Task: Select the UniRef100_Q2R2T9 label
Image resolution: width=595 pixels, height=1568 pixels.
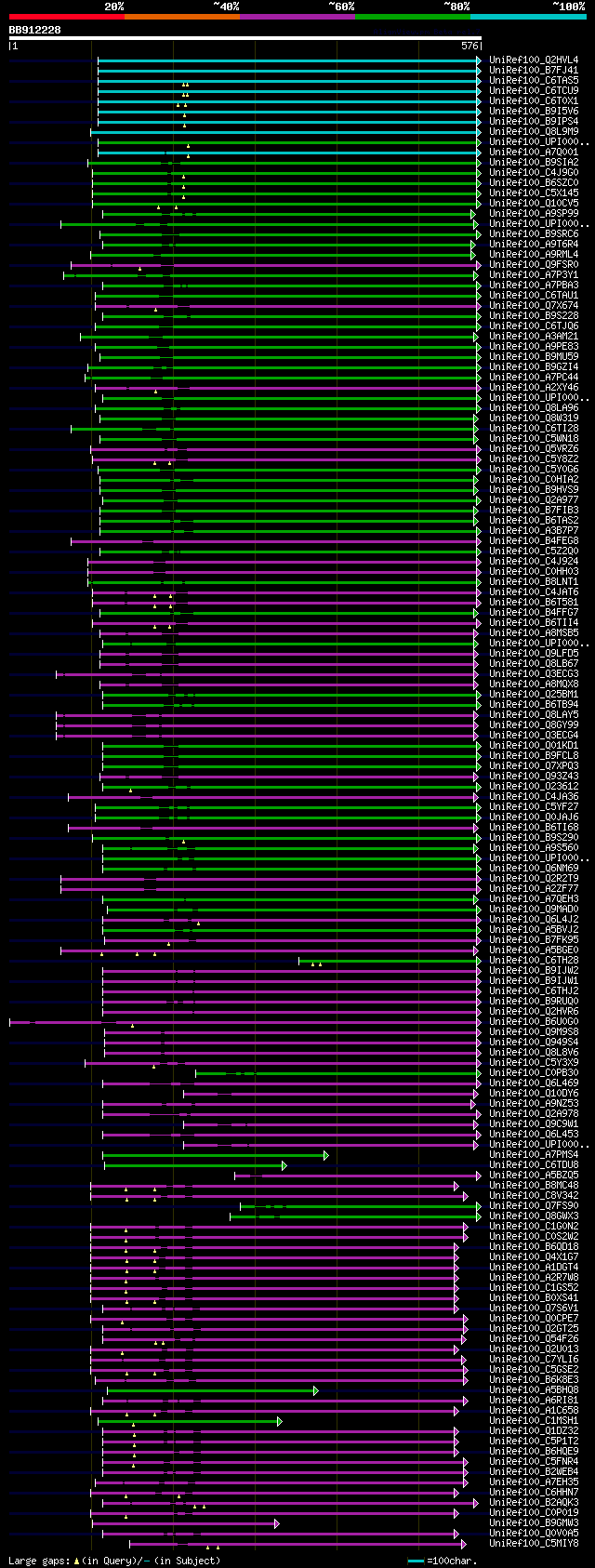Action: pyautogui.click(x=534, y=878)
